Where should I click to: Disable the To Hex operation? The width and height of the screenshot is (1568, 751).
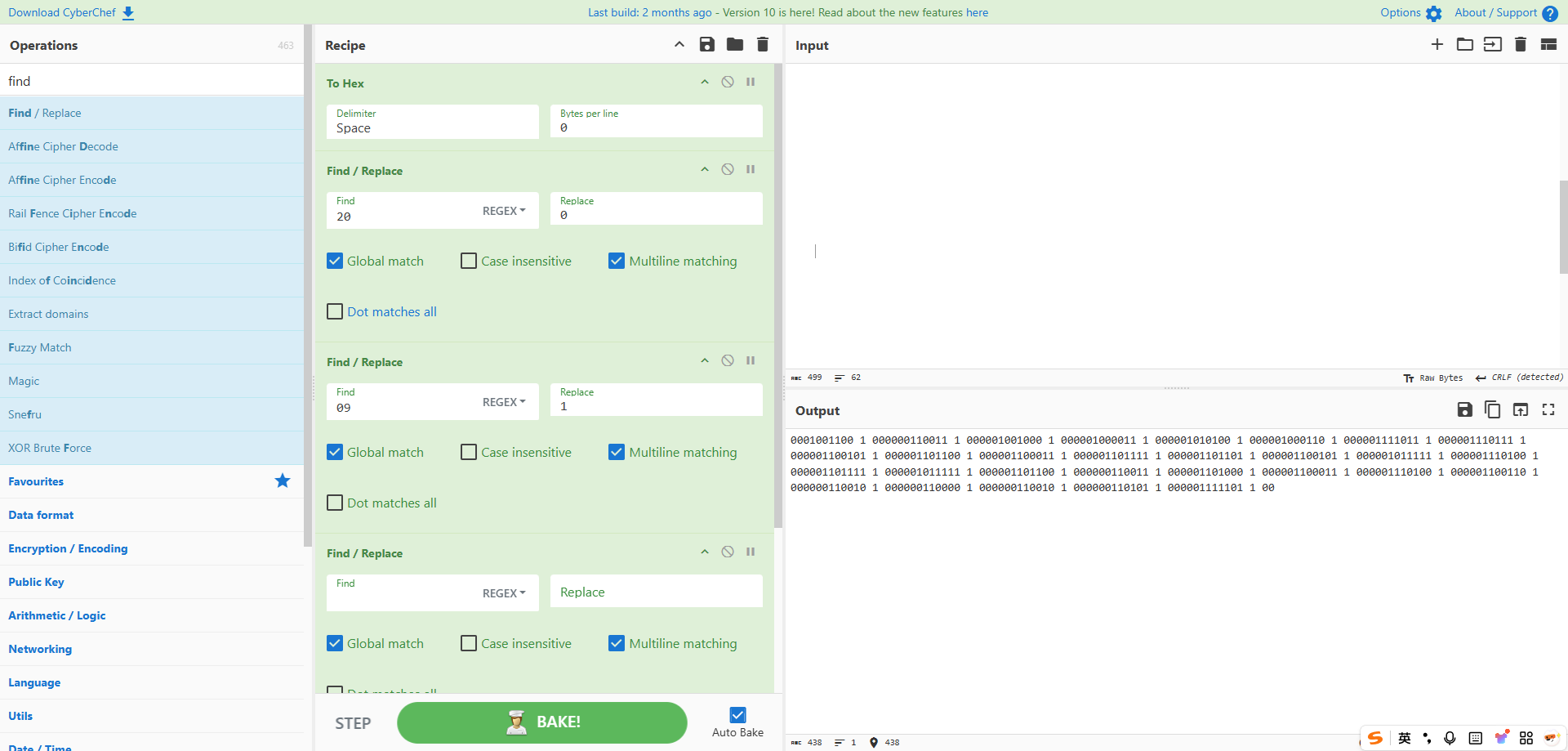728,83
